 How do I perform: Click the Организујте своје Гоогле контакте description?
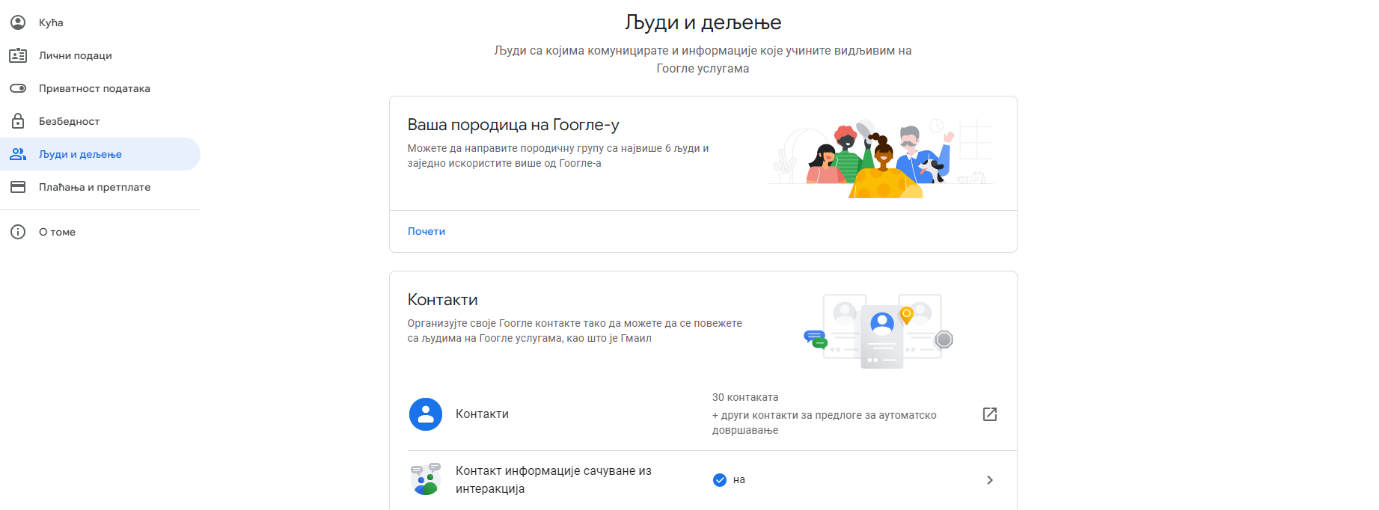click(x=574, y=331)
